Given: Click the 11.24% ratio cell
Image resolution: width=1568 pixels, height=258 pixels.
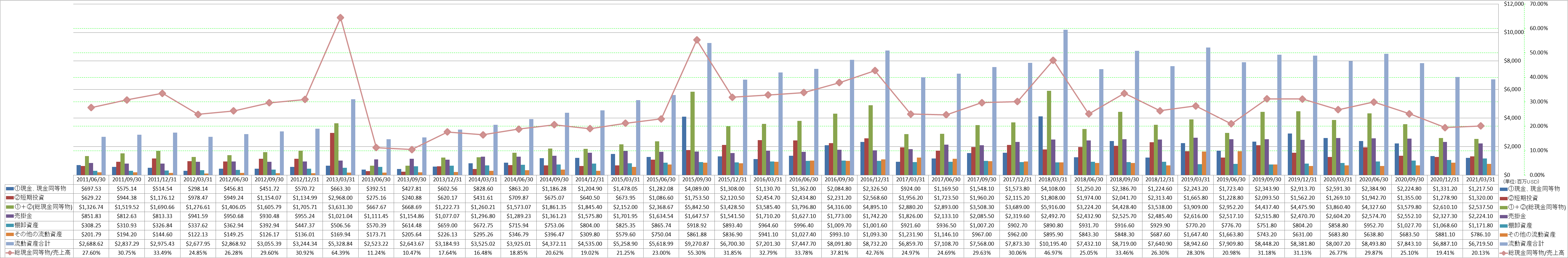Looking at the screenshot, I should (x=376, y=253).
